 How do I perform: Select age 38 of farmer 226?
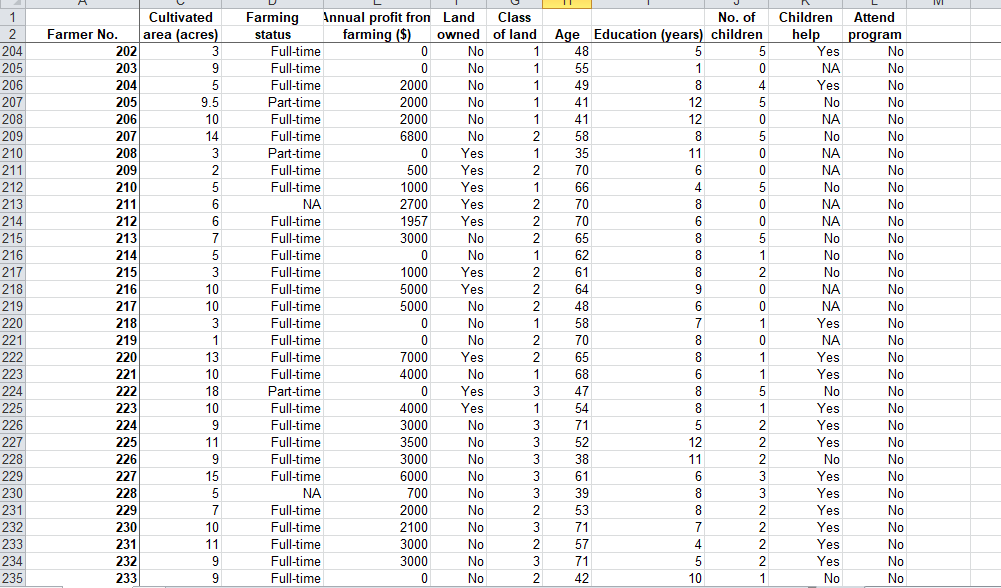click(567, 460)
